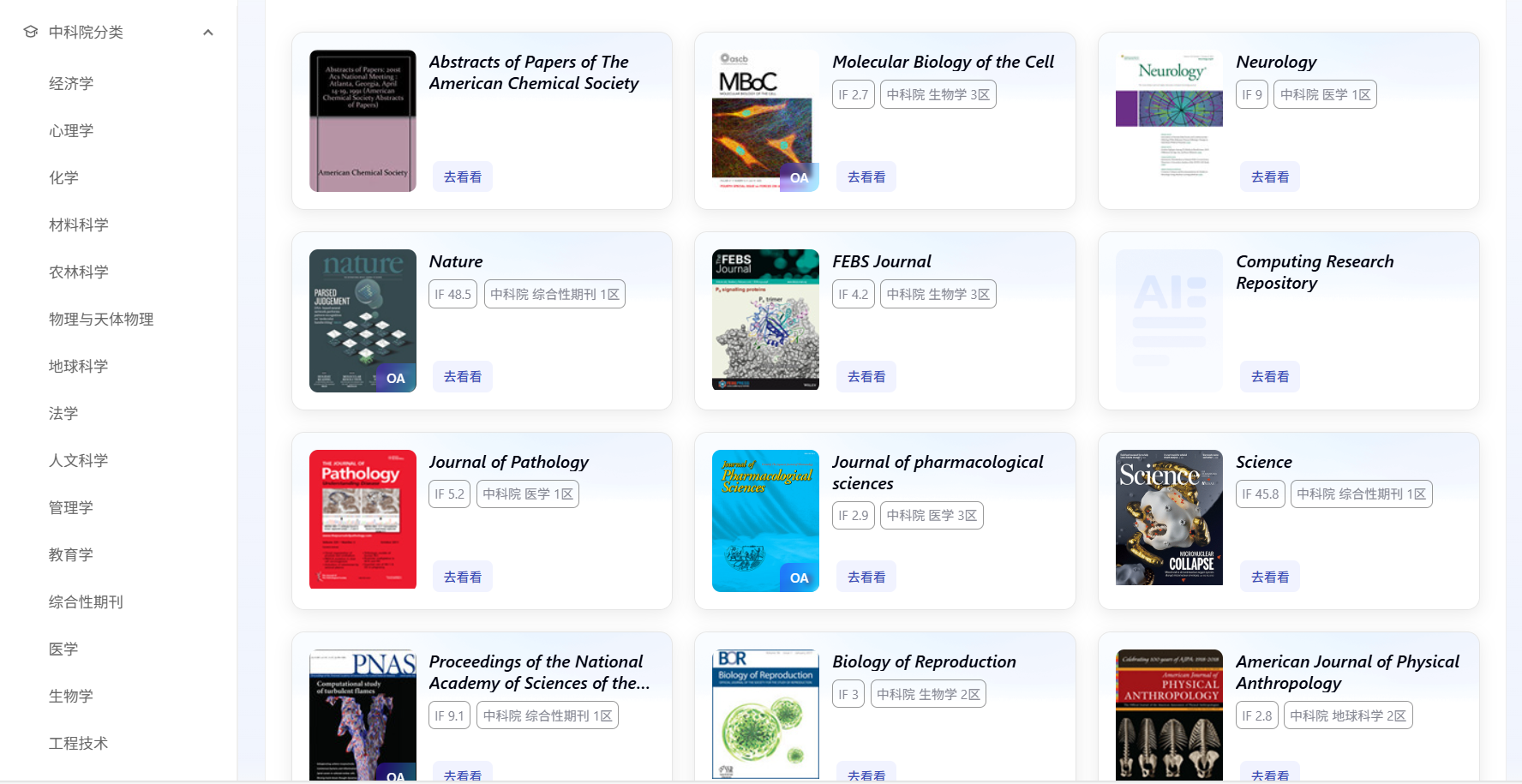This screenshot has height=784, width=1522.
Task: Click 去看看 for Journal of Pathology
Action: click(463, 577)
